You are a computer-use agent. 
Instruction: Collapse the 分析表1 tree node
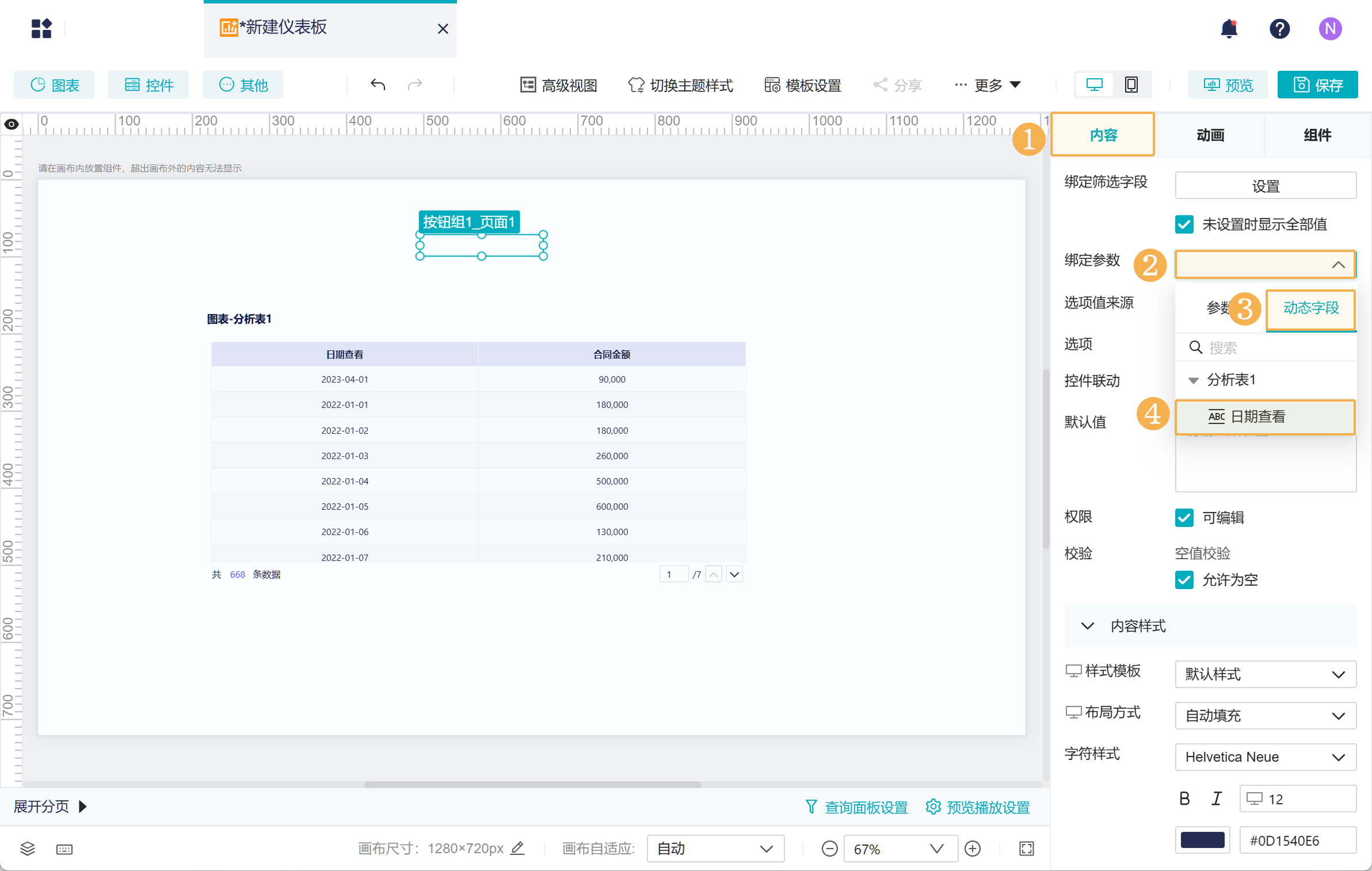[1194, 380]
